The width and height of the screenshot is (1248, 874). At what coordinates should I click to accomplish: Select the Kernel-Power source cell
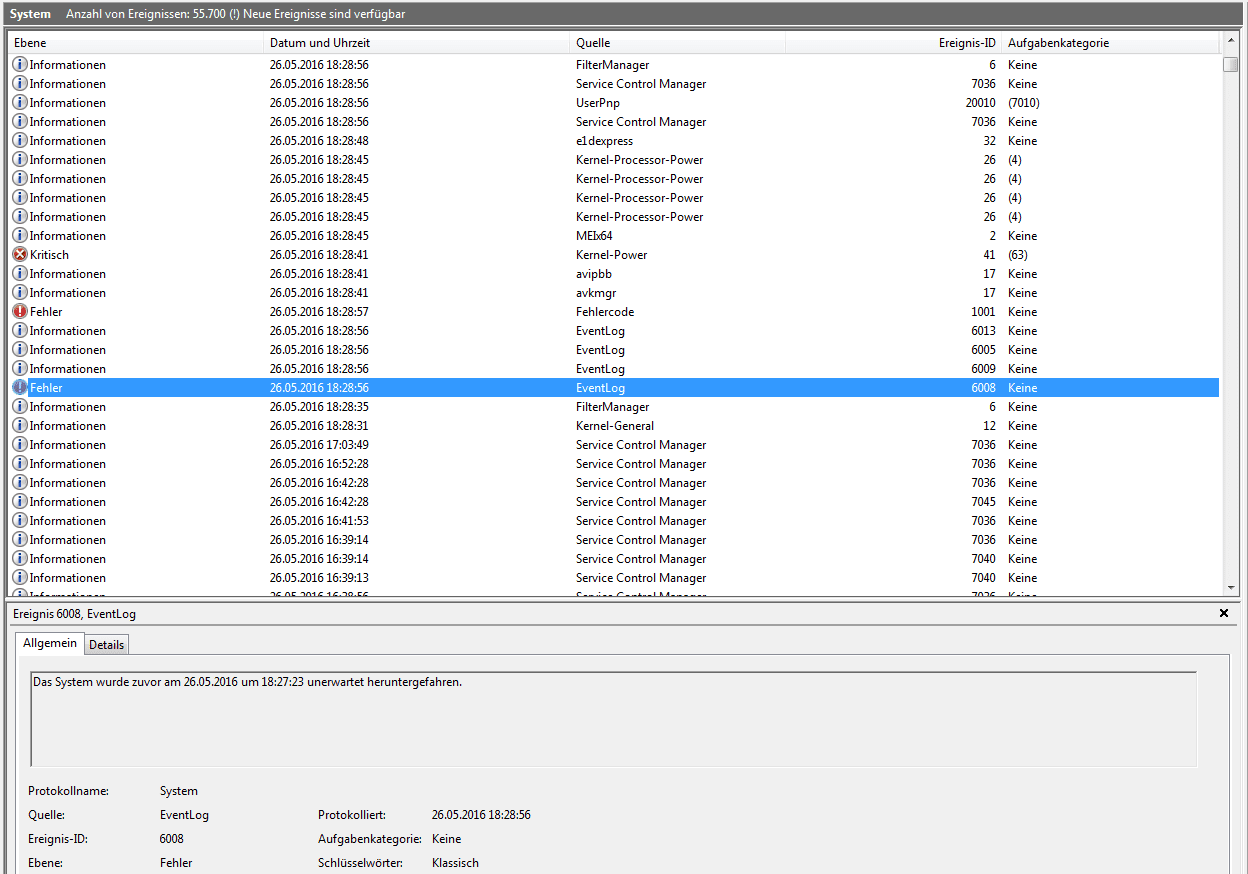click(x=611, y=255)
